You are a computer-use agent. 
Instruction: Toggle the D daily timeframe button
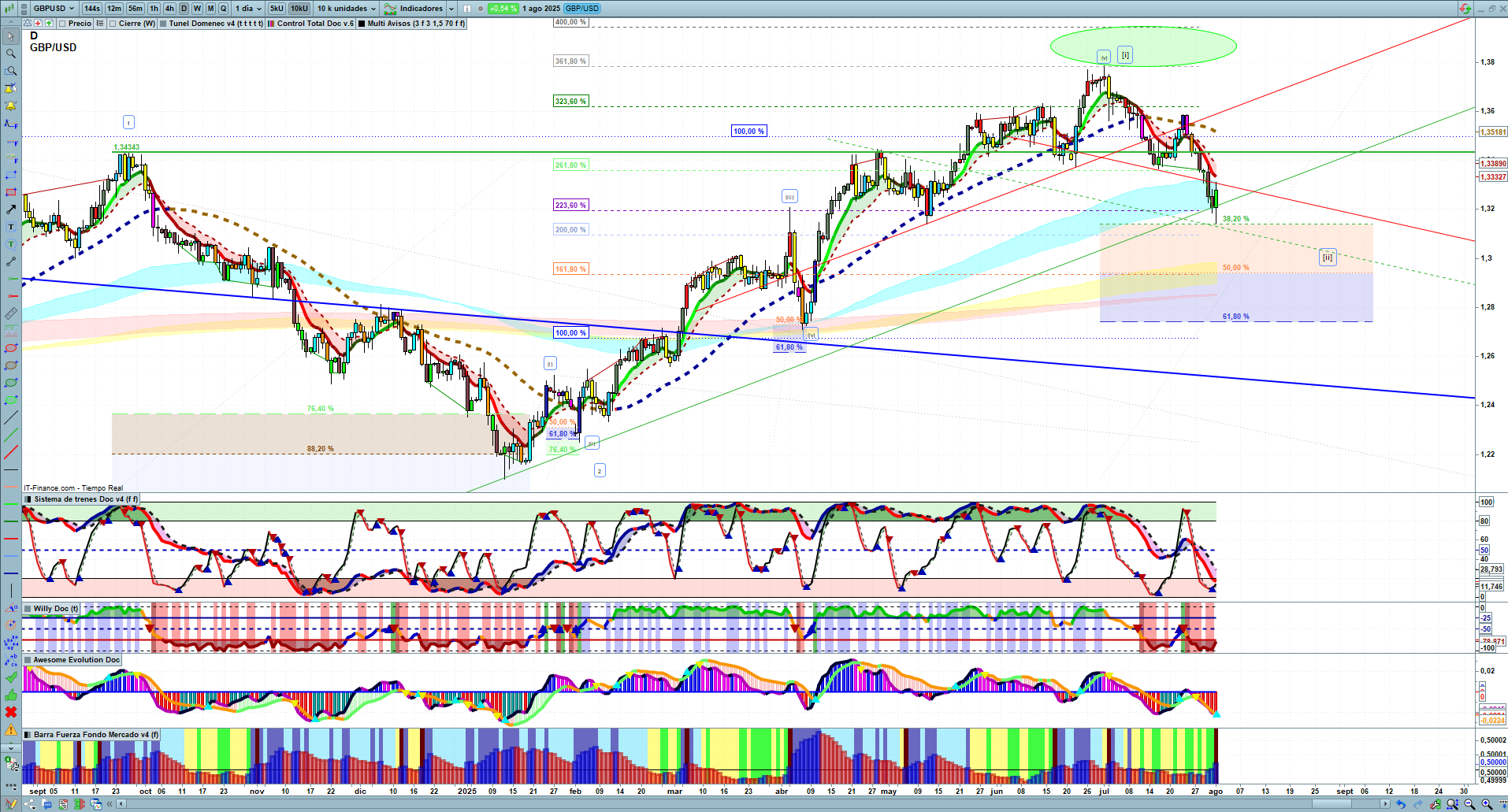[x=184, y=9]
